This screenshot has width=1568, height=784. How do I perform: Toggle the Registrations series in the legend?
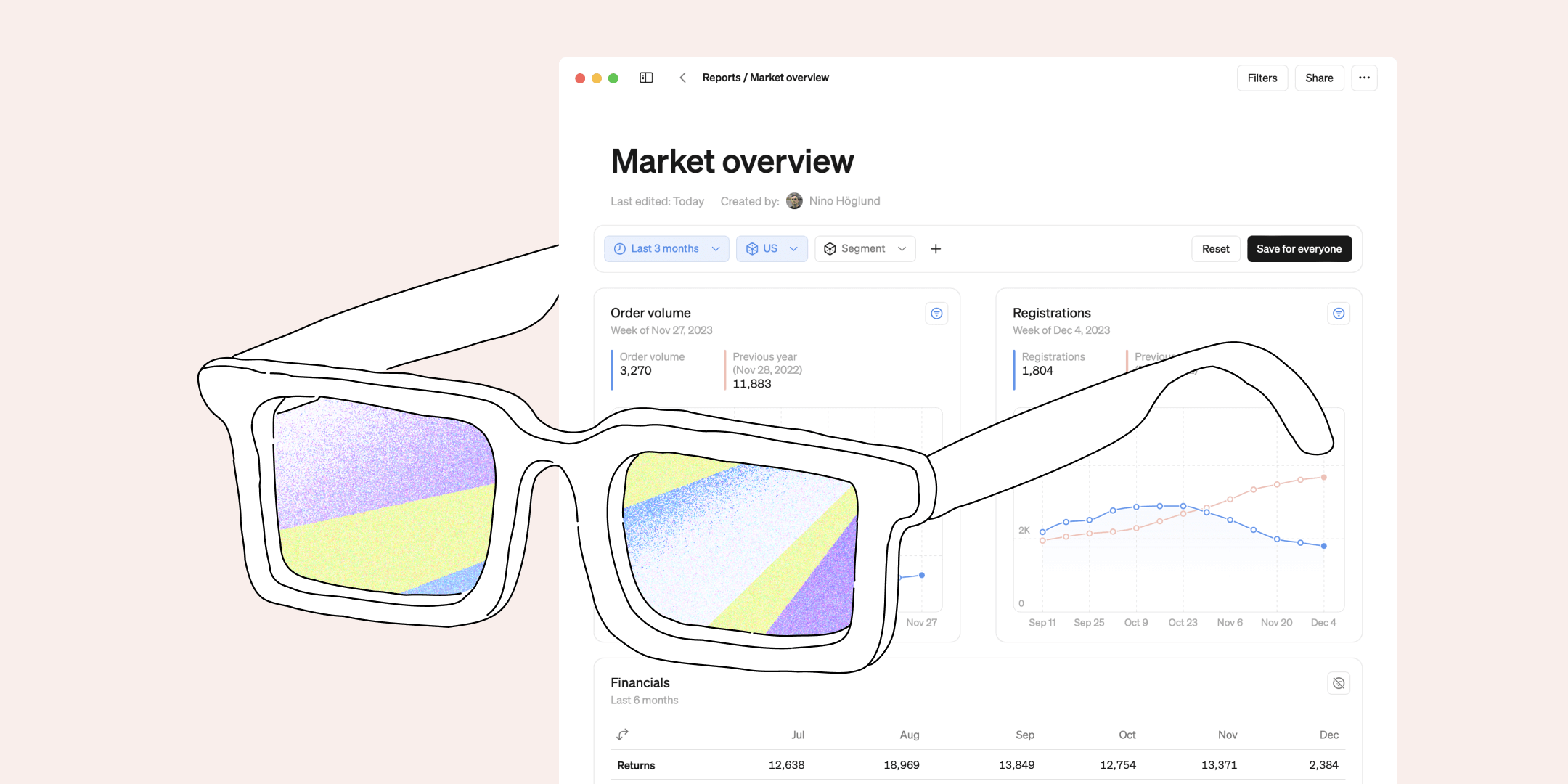[x=1053, y=364]
